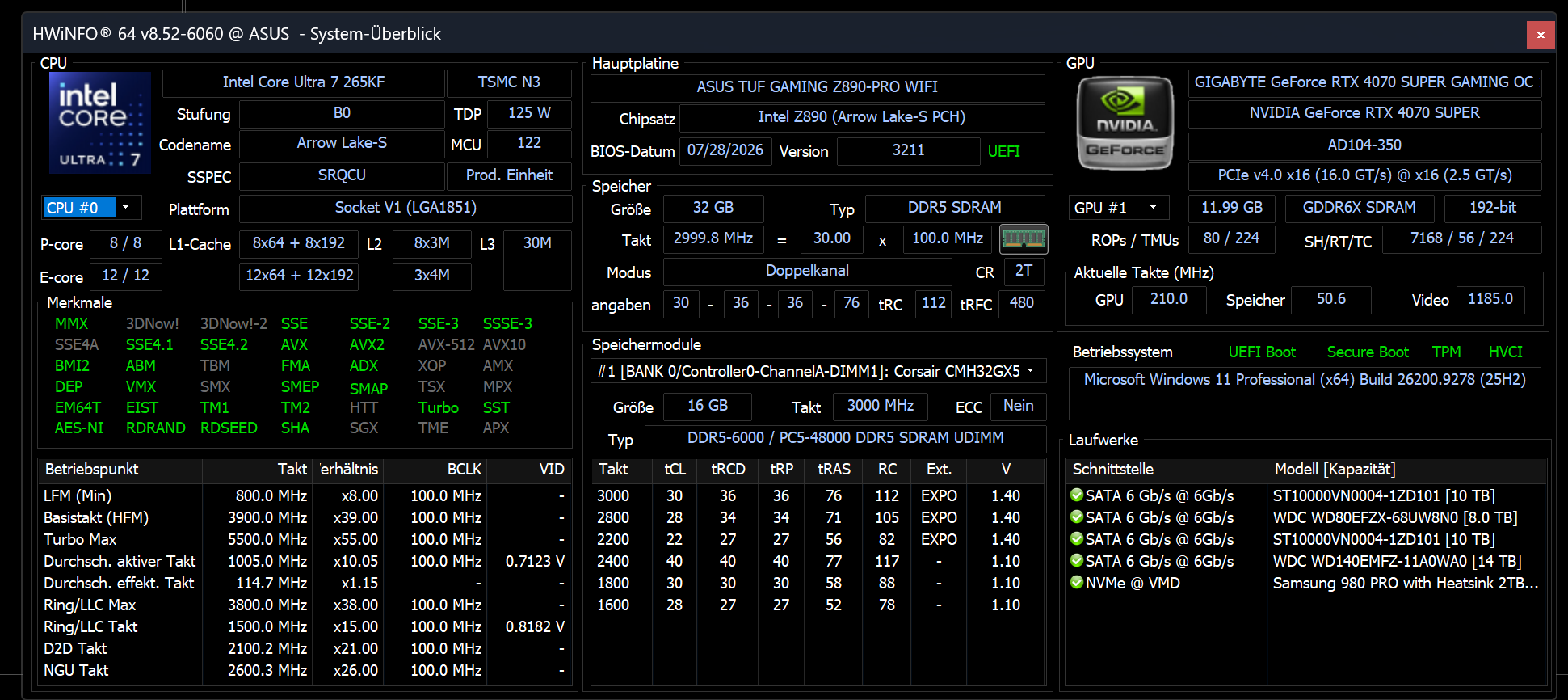Screen dimensions: 1568x700
Task: Click the Secure Boot indicator
Action: click(1368, 352)
